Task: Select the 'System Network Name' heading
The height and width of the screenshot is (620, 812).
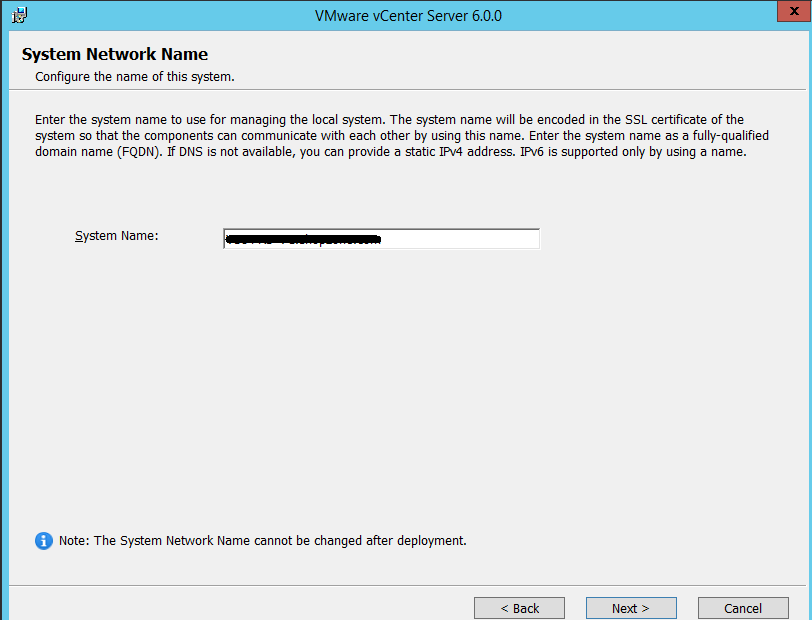Action: [115, 54]
